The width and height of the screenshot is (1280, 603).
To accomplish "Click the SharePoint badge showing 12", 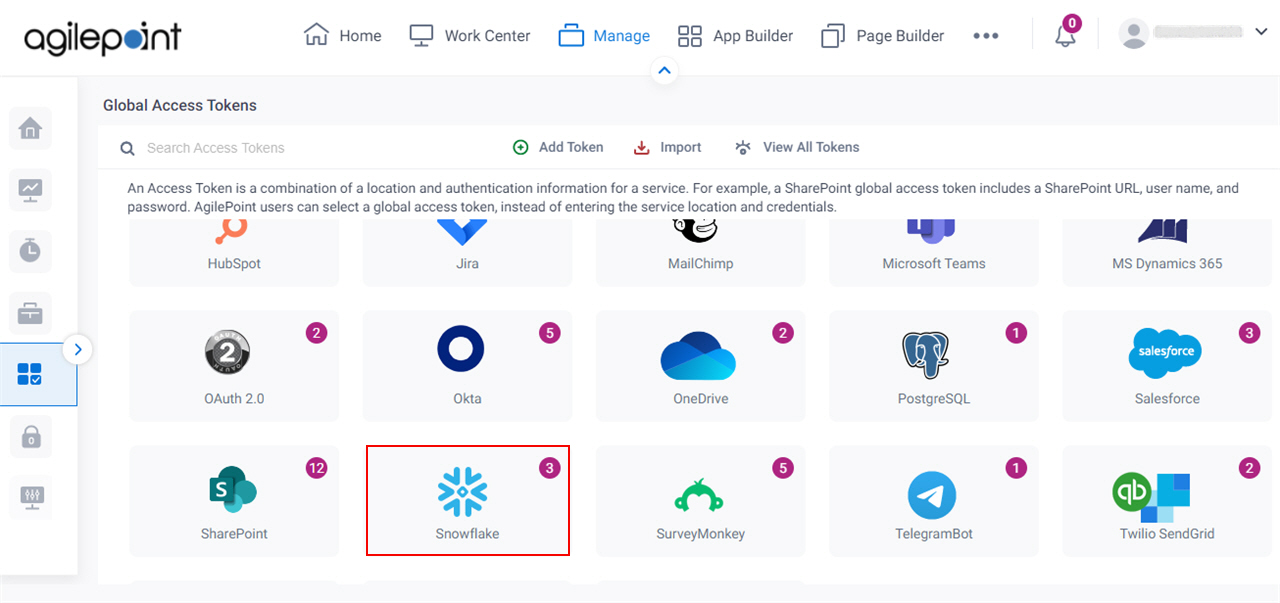I will point(316,467).
